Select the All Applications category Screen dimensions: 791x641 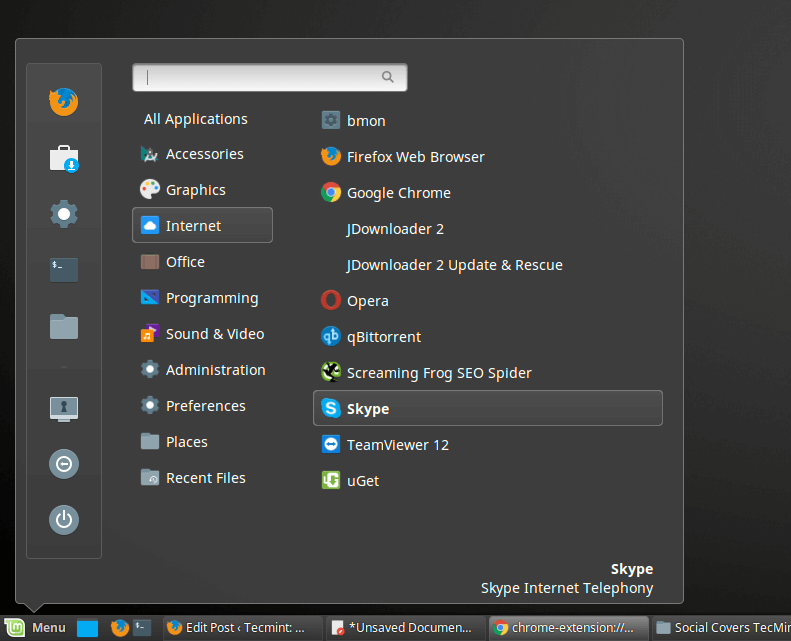tap(196, 119)
